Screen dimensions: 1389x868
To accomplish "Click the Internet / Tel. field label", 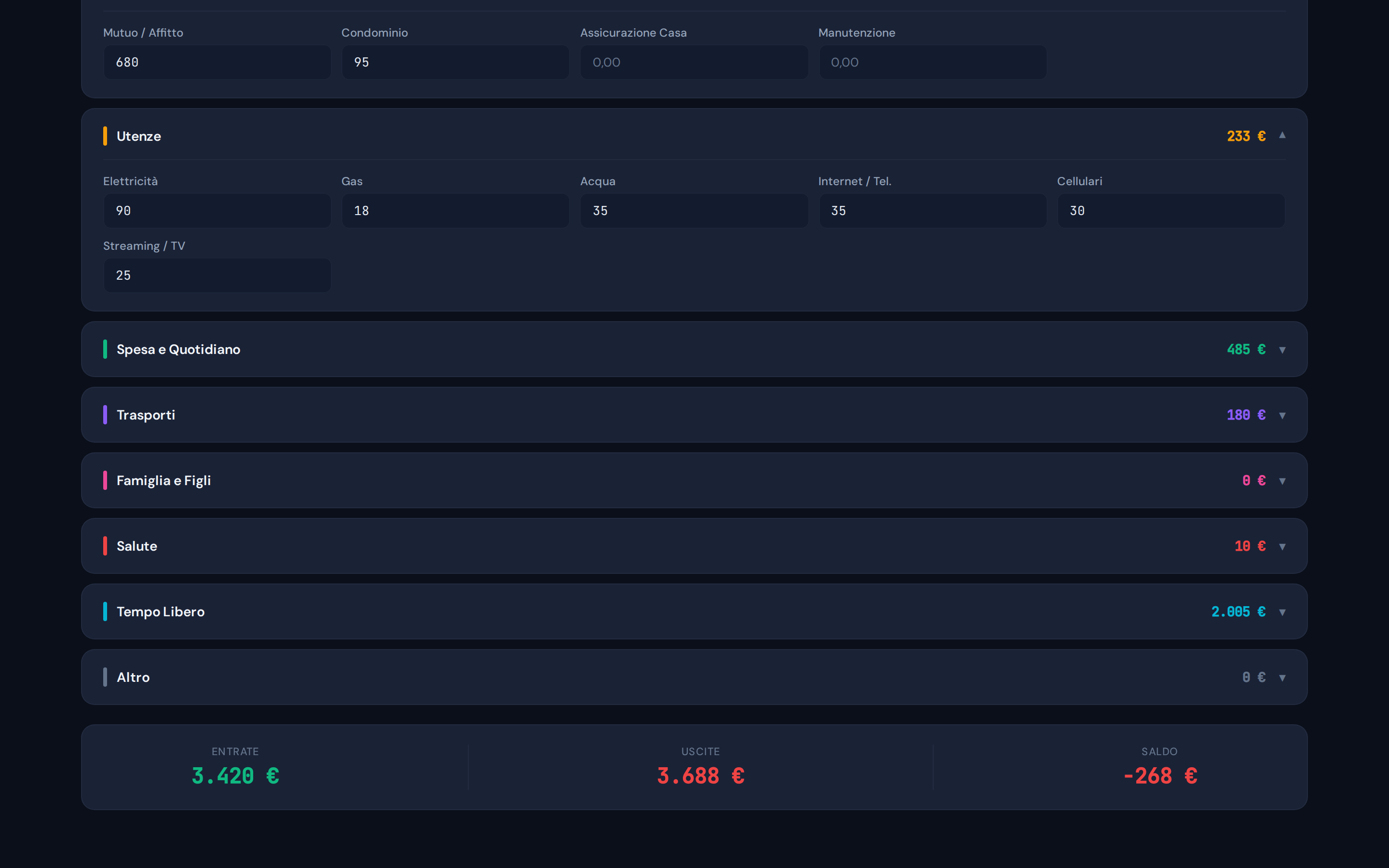I will click(855, 181).
